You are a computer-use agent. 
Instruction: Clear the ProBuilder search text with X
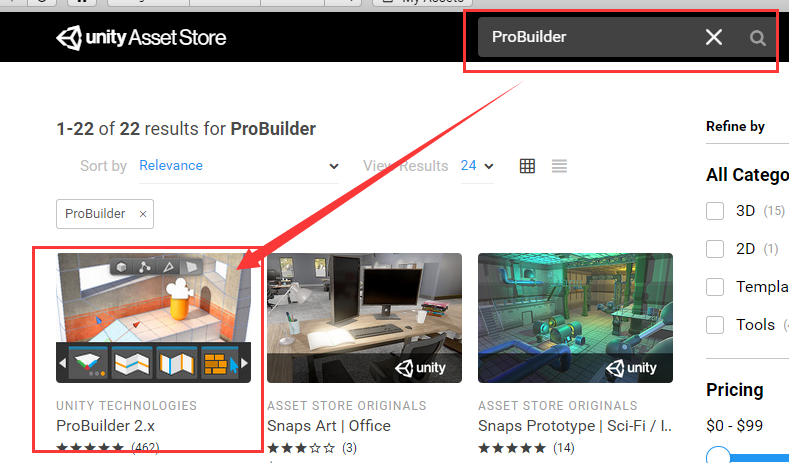[714, 37]
